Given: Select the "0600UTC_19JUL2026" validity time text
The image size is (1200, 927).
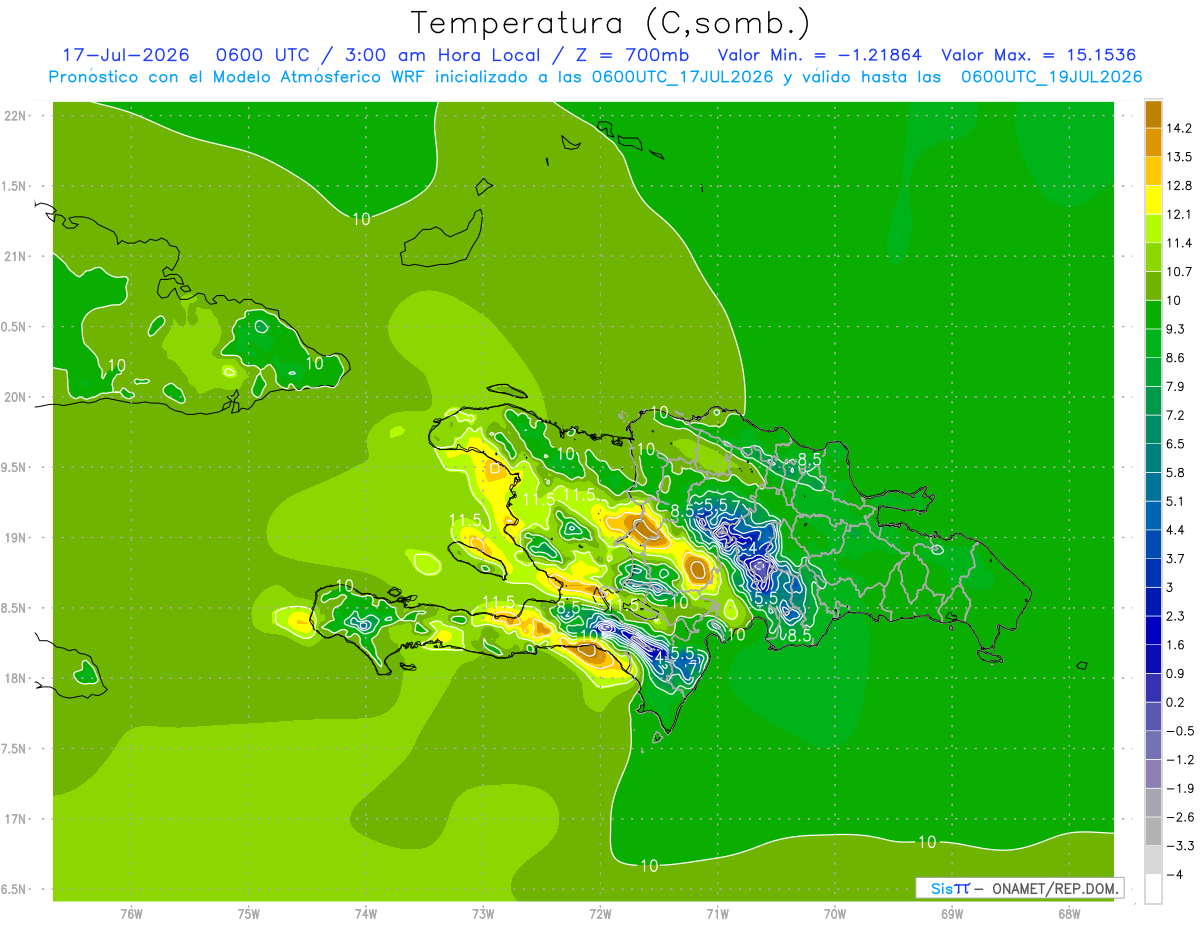Looking at the screenshot, I should coord(1052,77).
